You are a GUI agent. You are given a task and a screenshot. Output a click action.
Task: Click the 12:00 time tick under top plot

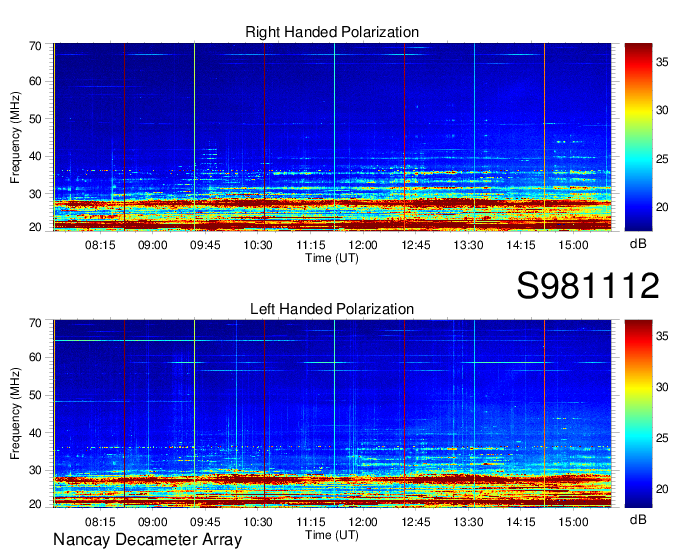363,245
